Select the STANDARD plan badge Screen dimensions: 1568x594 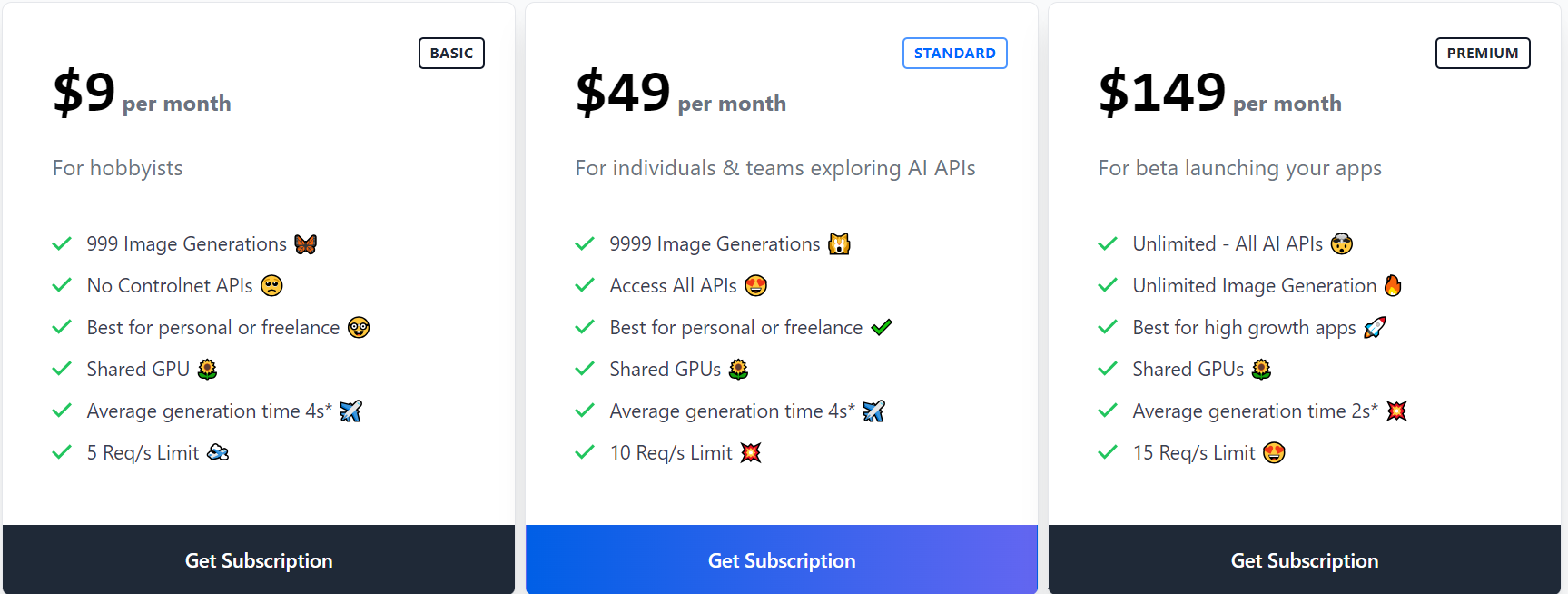point(954,53)
